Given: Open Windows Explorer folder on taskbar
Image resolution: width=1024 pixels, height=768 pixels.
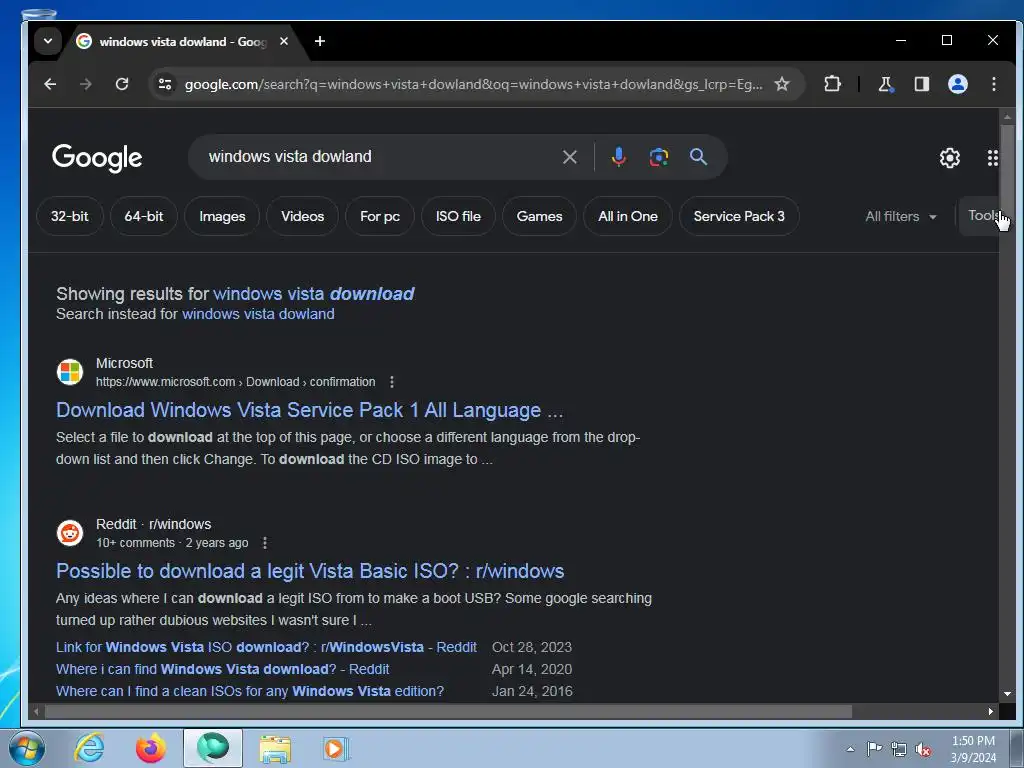Looking at the screenshot, I should click(x=275, y=748).
